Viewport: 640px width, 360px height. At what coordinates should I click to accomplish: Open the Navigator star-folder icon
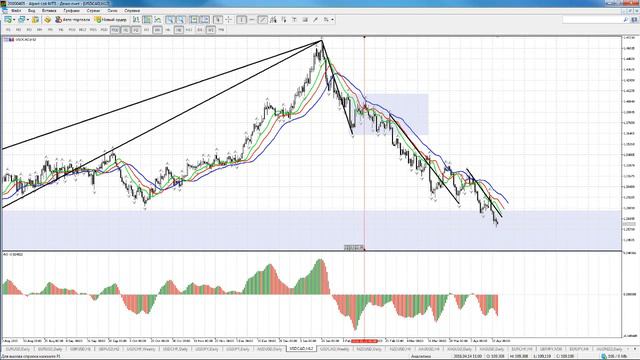coord(47,20)
